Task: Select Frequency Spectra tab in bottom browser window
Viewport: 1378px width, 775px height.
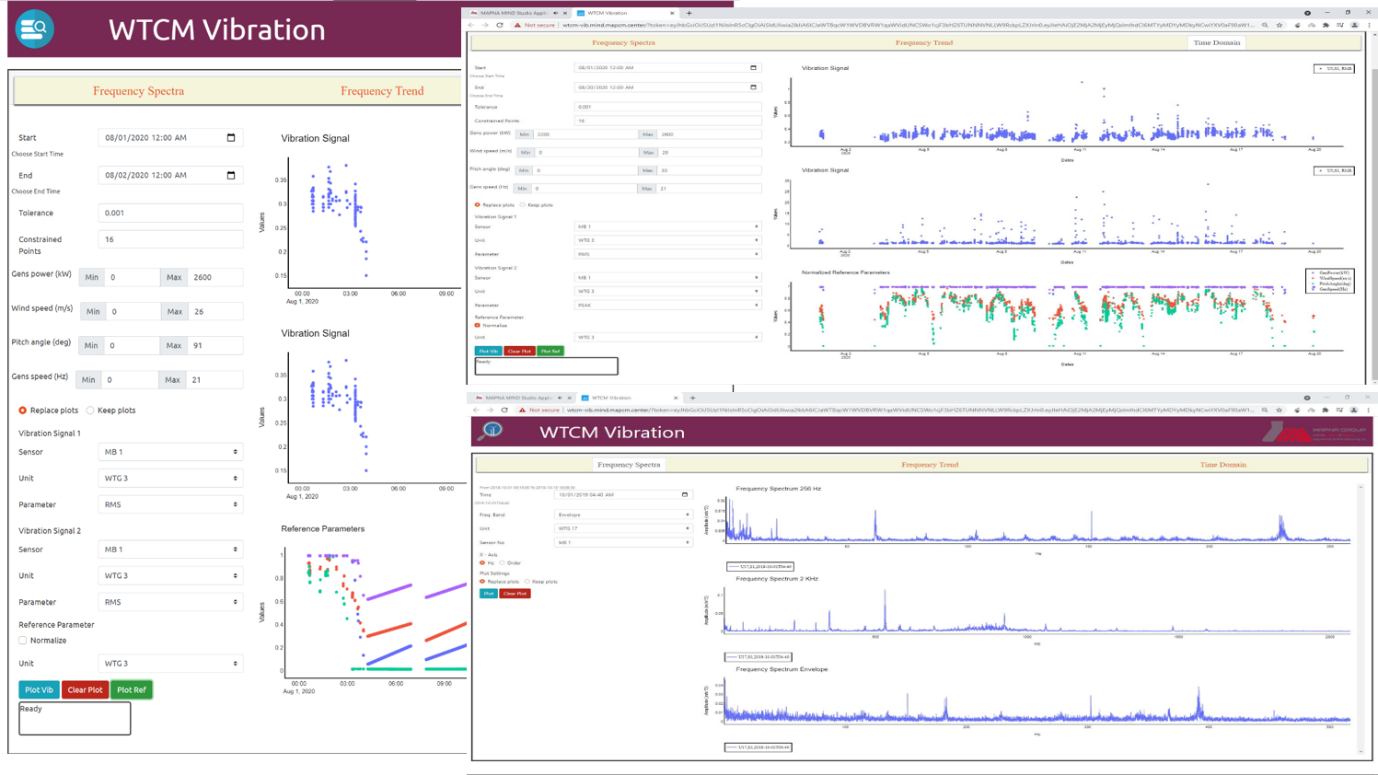Action: 629,465
